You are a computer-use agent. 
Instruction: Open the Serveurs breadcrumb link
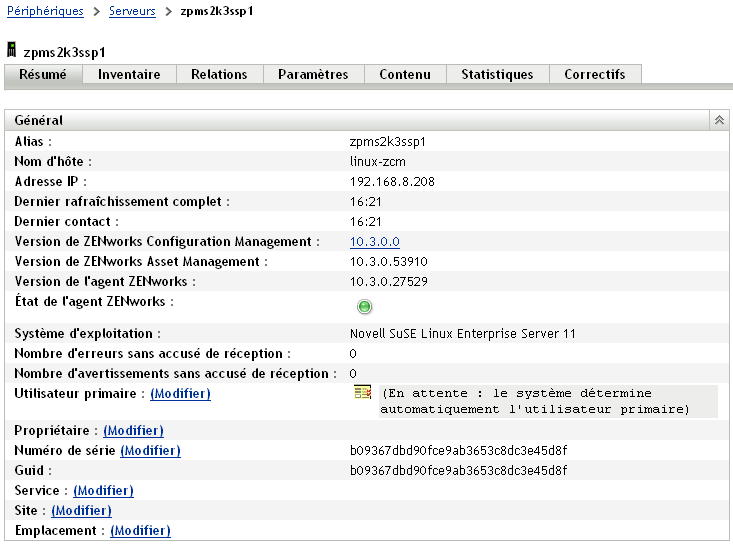click(131, 11)
